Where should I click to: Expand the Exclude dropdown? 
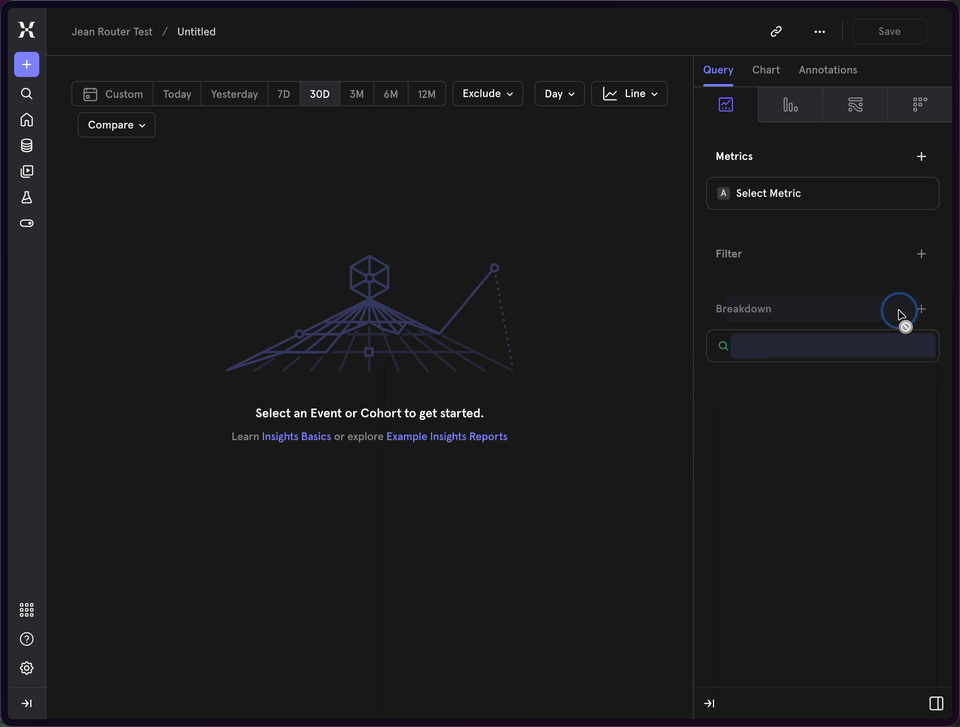(488, 94)
